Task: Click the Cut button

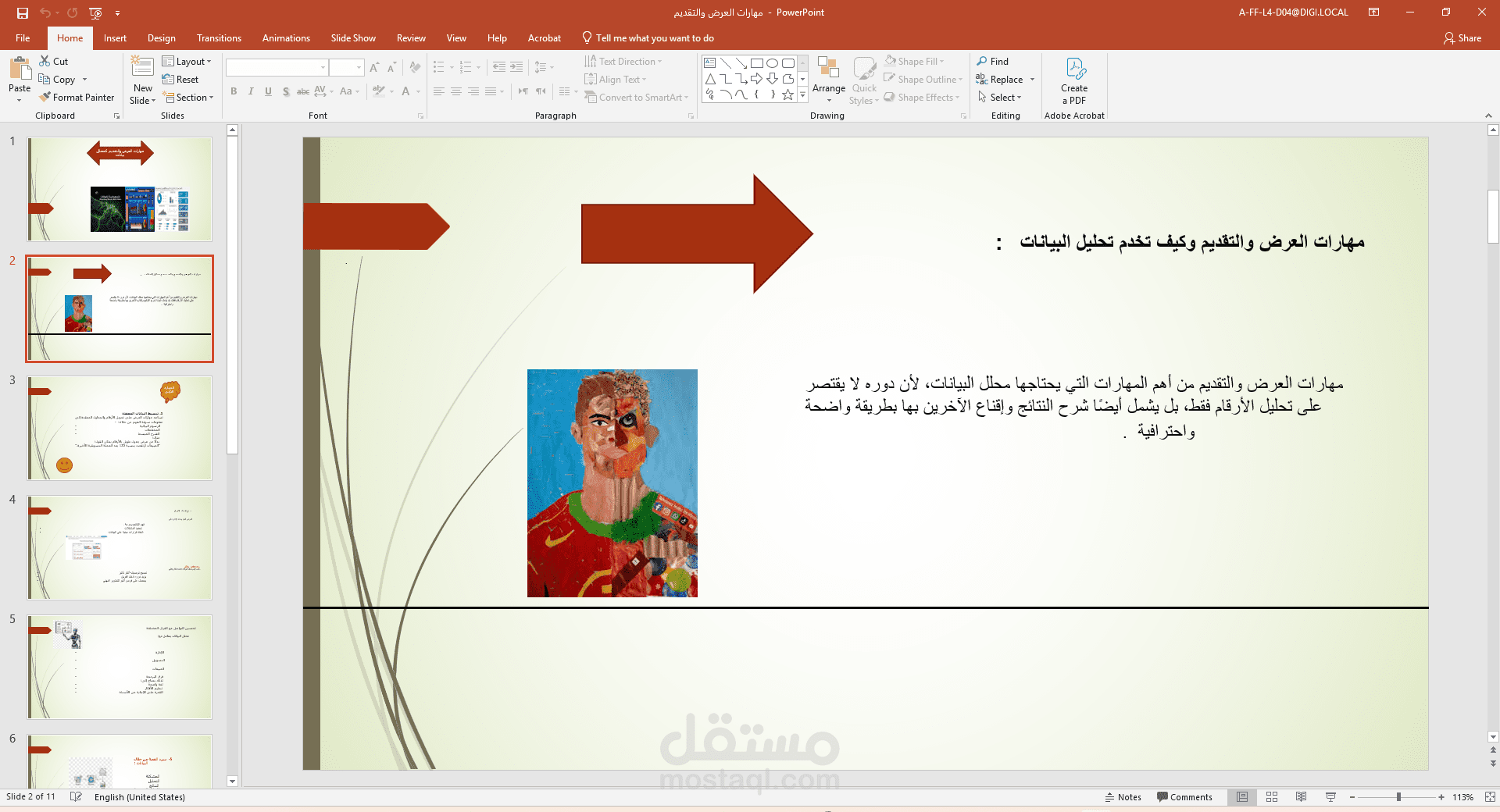Action: coord(54,61)
